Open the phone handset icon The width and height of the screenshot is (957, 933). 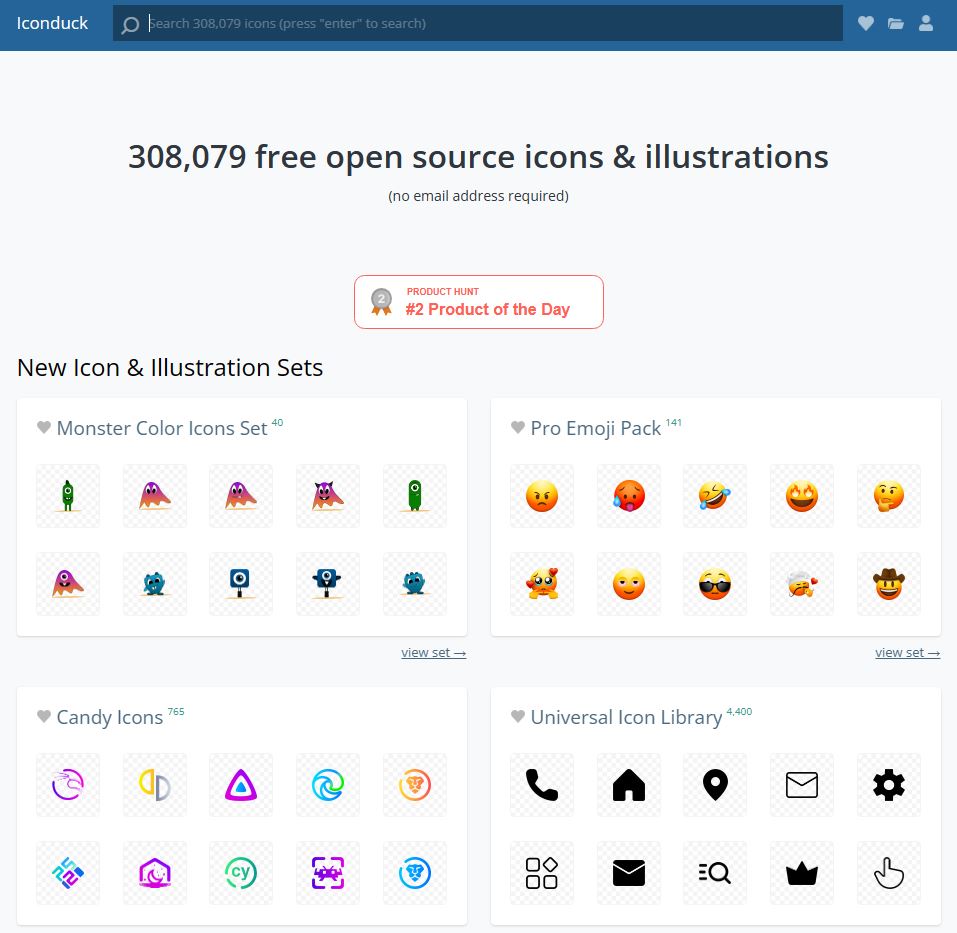pyautogui.click(x=542, y=785)
